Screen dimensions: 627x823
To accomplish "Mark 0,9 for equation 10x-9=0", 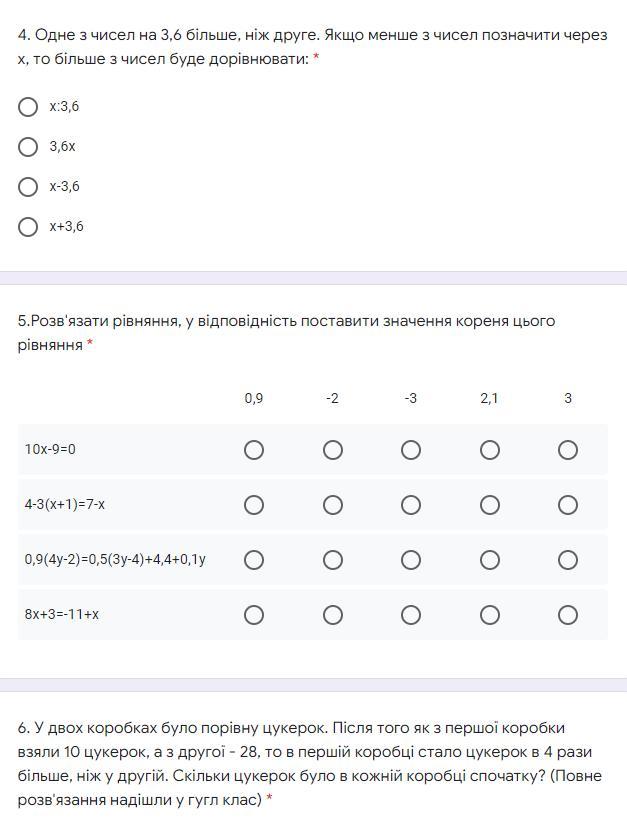I will click(254, 450).
